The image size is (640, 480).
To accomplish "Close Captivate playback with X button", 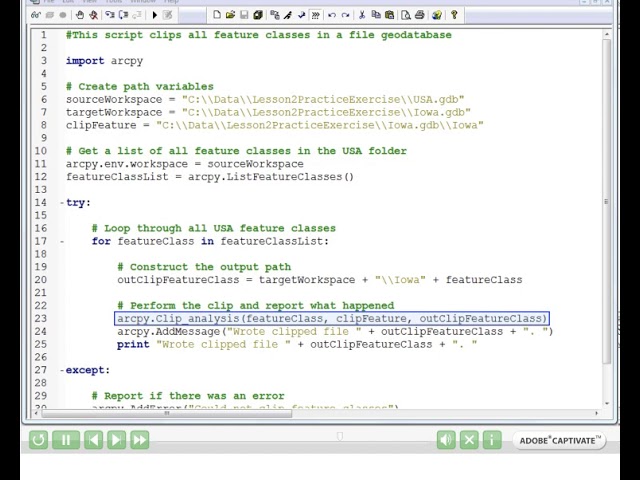I will click(469, 440).
